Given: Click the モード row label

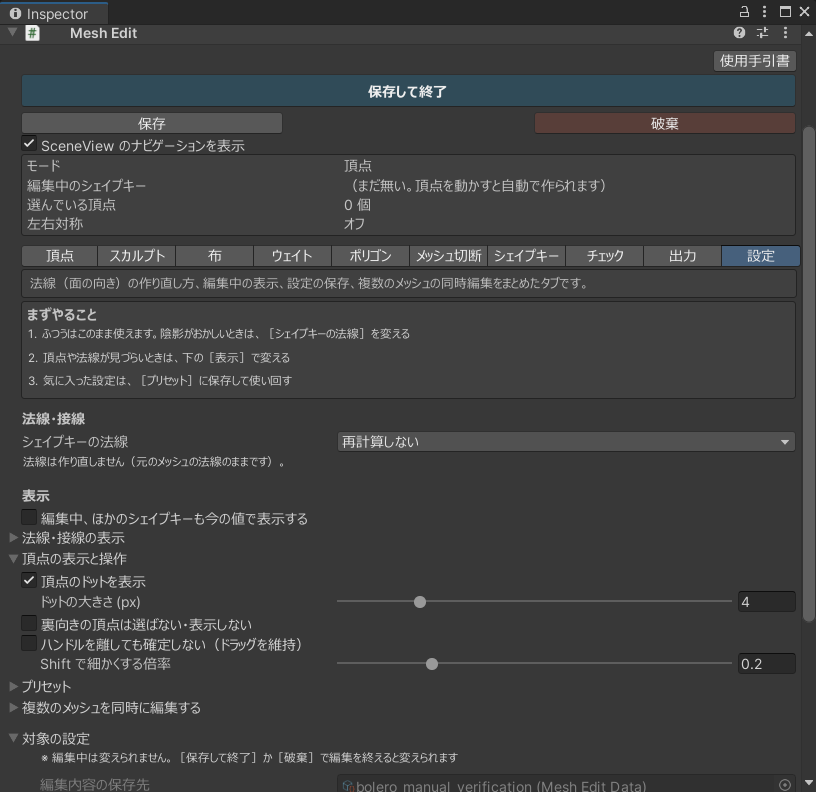Looking at the screenshot, I should pyautogui.click(x=44, y=165).
